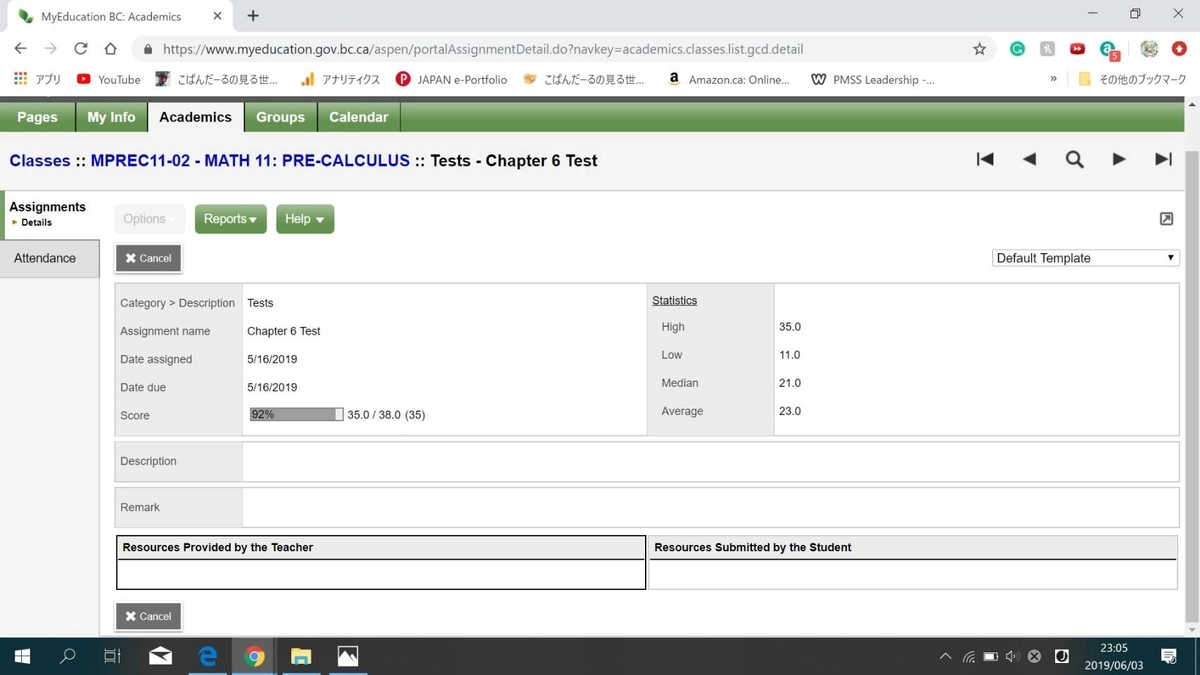Open the Options dropdown menu

[x=149, y=219]
